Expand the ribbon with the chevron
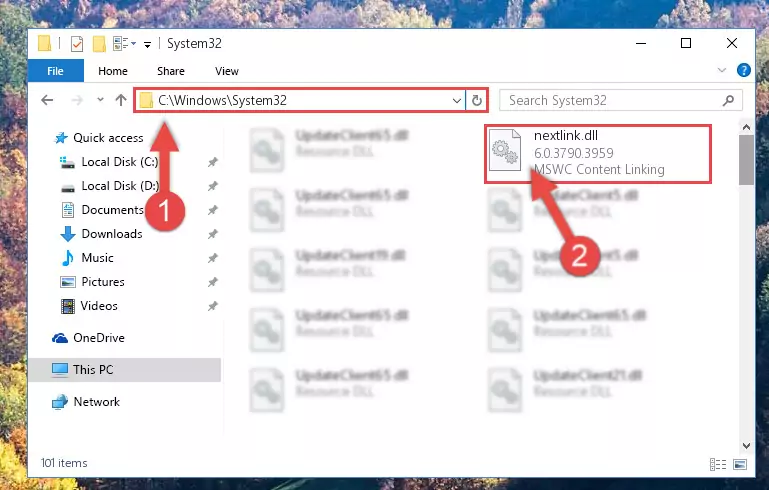This screenshot has width=769, height=490. pyautogui.click(x=721, y=70)
